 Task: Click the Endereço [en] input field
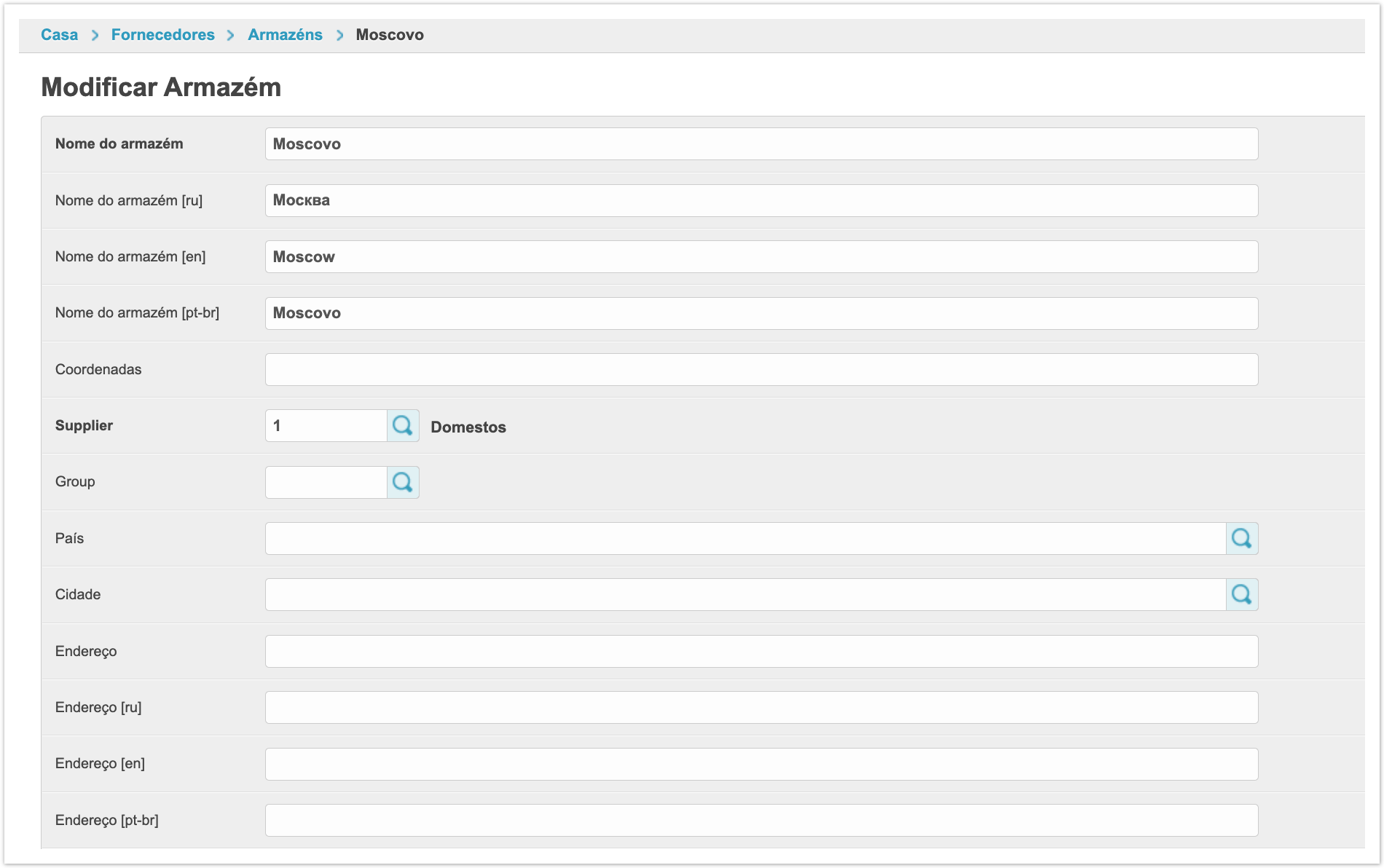[761, 765]
